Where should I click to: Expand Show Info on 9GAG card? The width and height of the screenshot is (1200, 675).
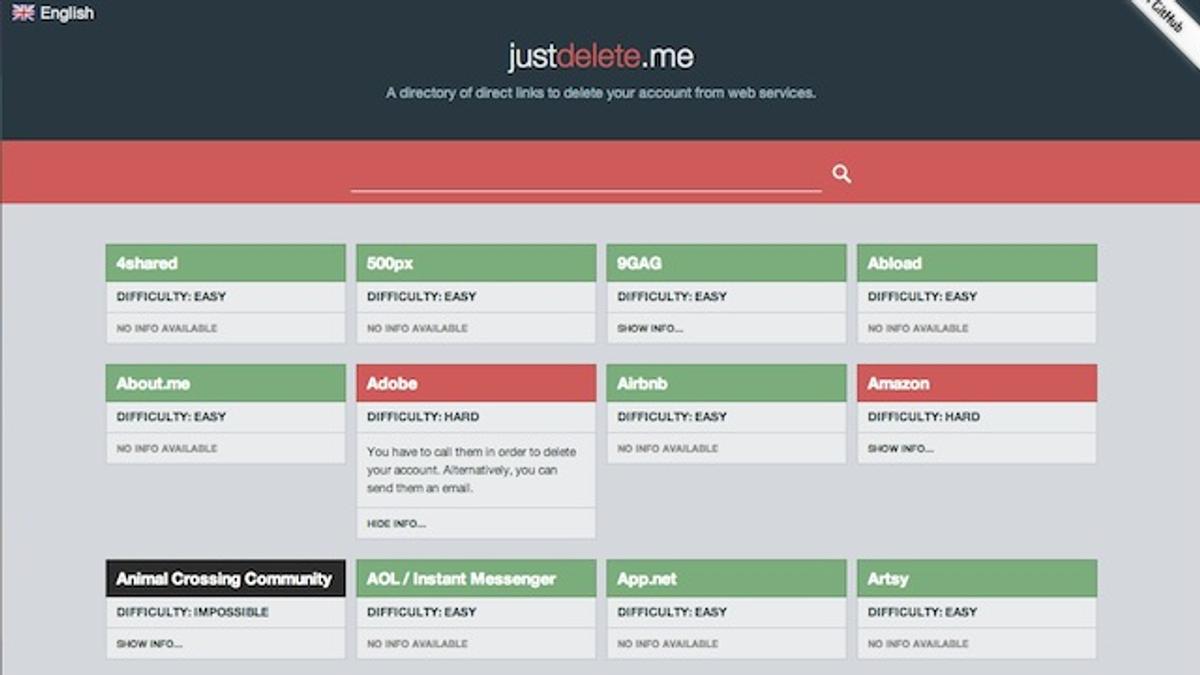[x=650, y=328]
